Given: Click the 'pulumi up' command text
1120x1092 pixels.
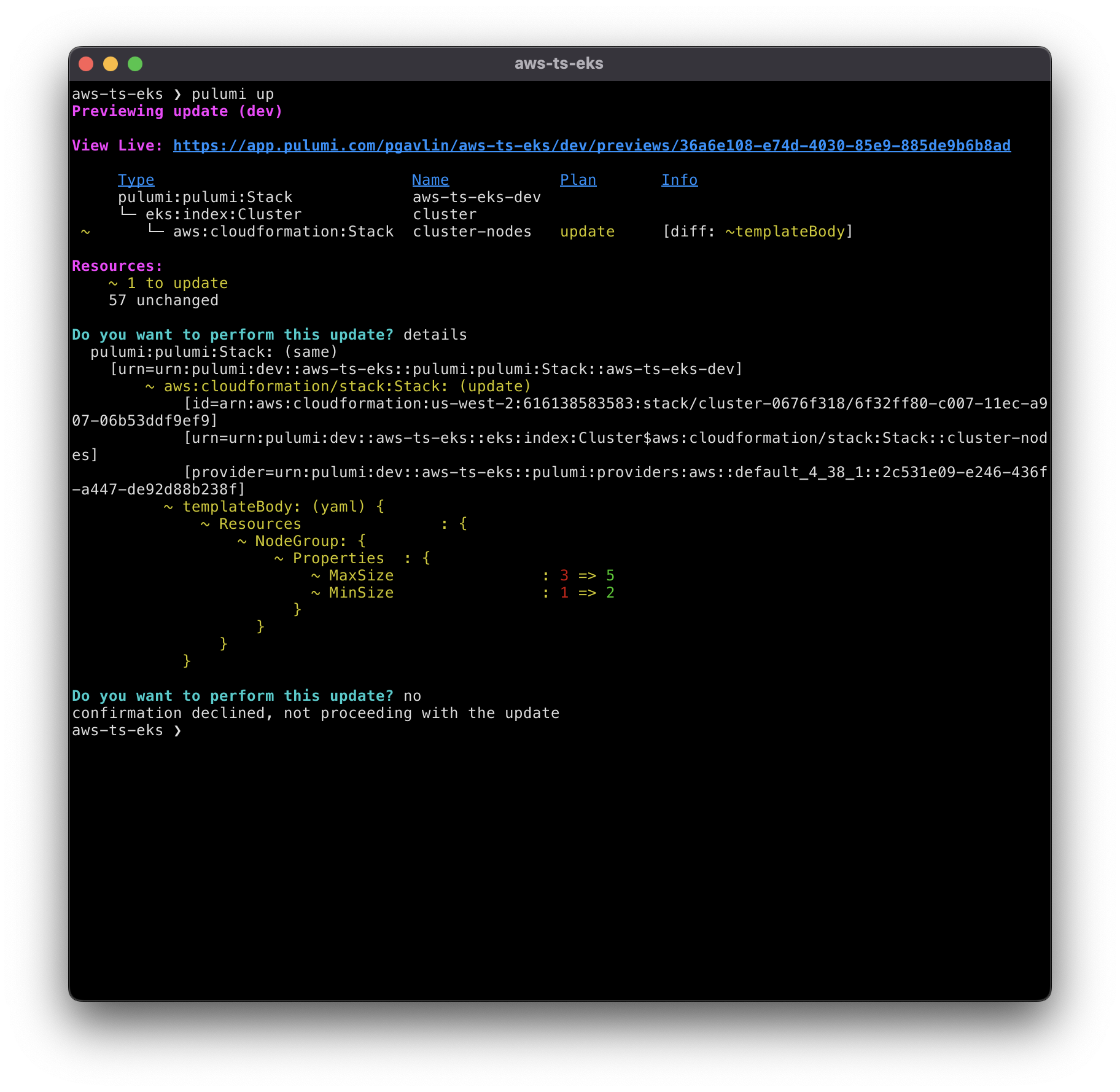Looking at the screenshot, I should coord(233,94).
